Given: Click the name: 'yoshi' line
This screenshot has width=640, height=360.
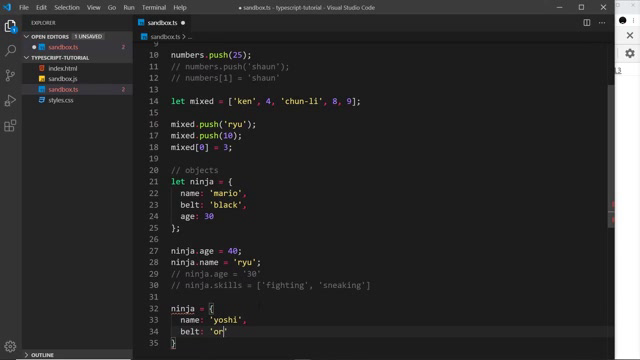Looking at the screenshot, I should click(213, 320).
